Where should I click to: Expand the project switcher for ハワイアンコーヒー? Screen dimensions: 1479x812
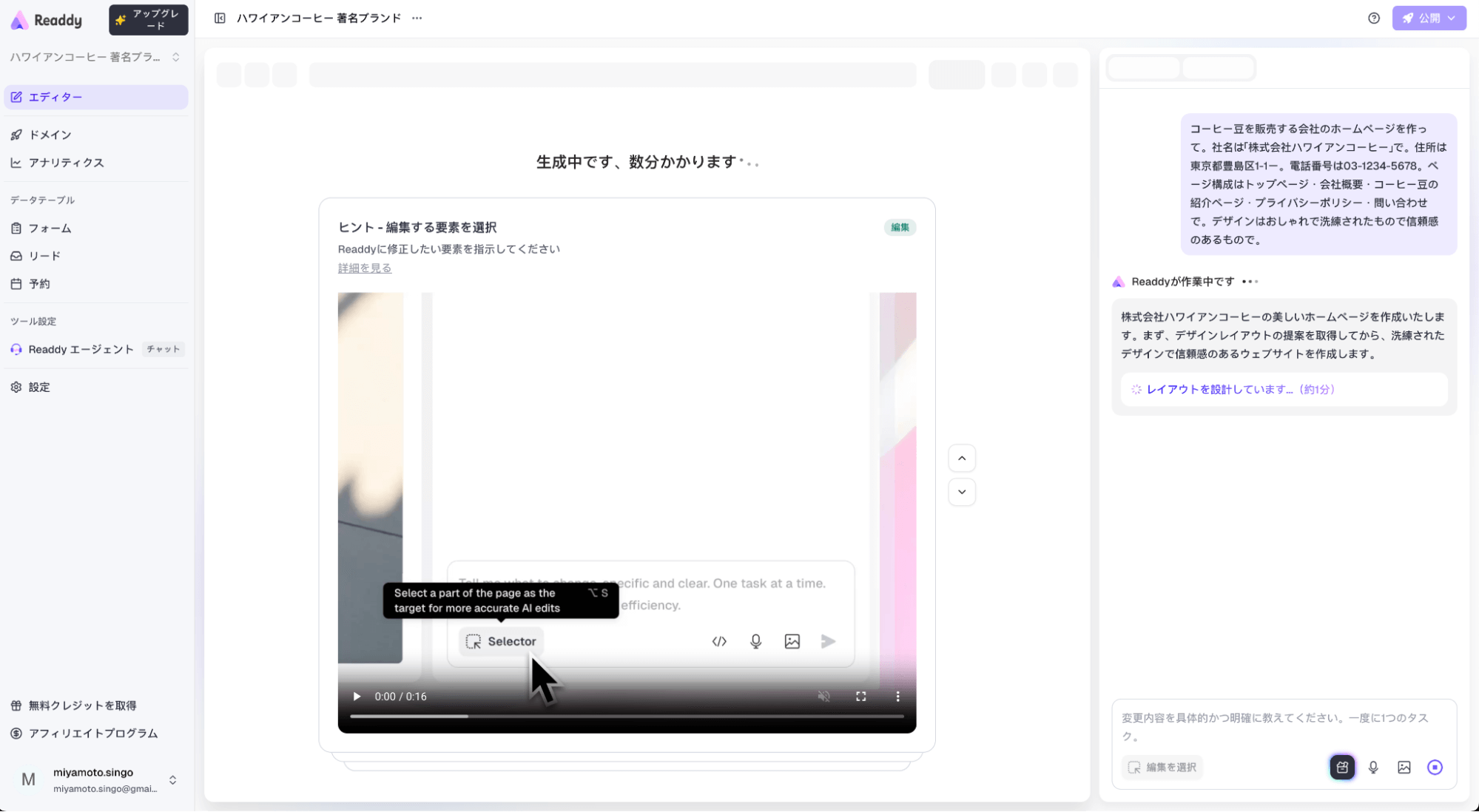[x=175, y=56]
